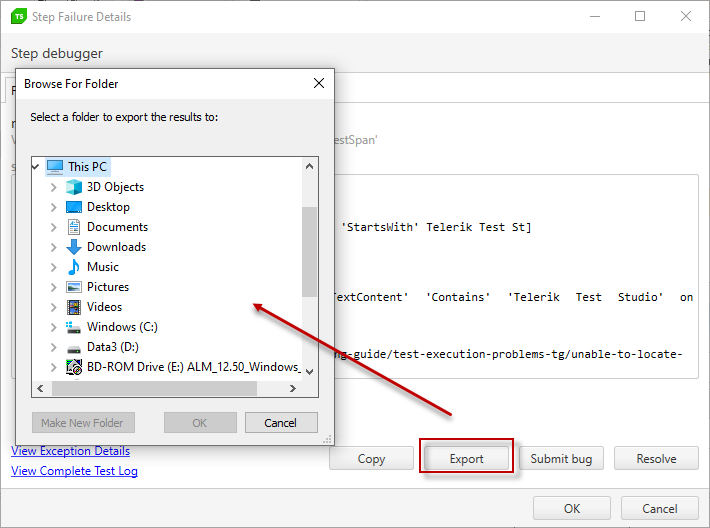Click the folder tree horizontal scrollbar thumb
This screenshot has height=528, width=710.
point(154,389)
